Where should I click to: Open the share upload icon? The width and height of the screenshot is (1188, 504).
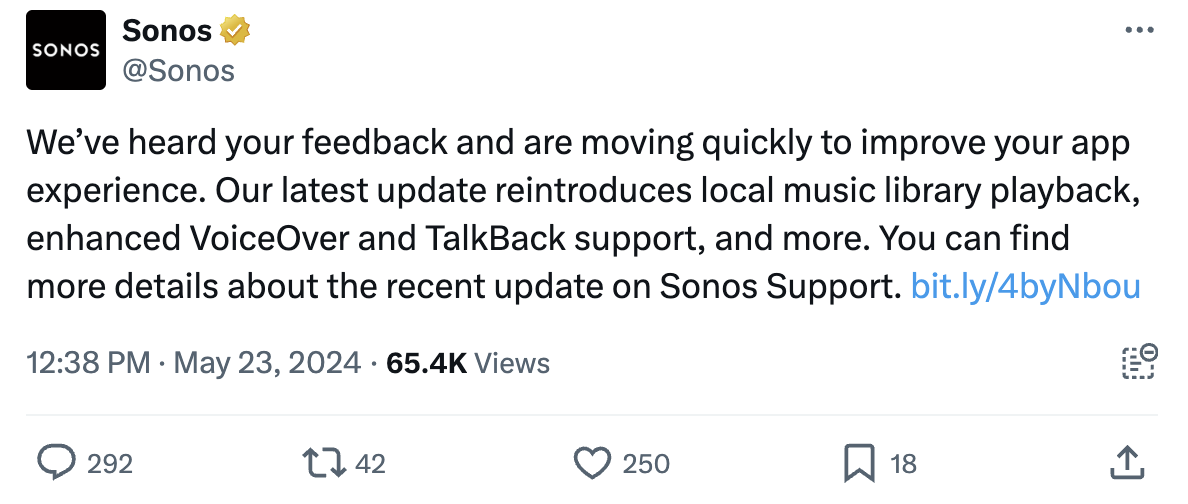pyautogui.click(x=1126, y=462)
